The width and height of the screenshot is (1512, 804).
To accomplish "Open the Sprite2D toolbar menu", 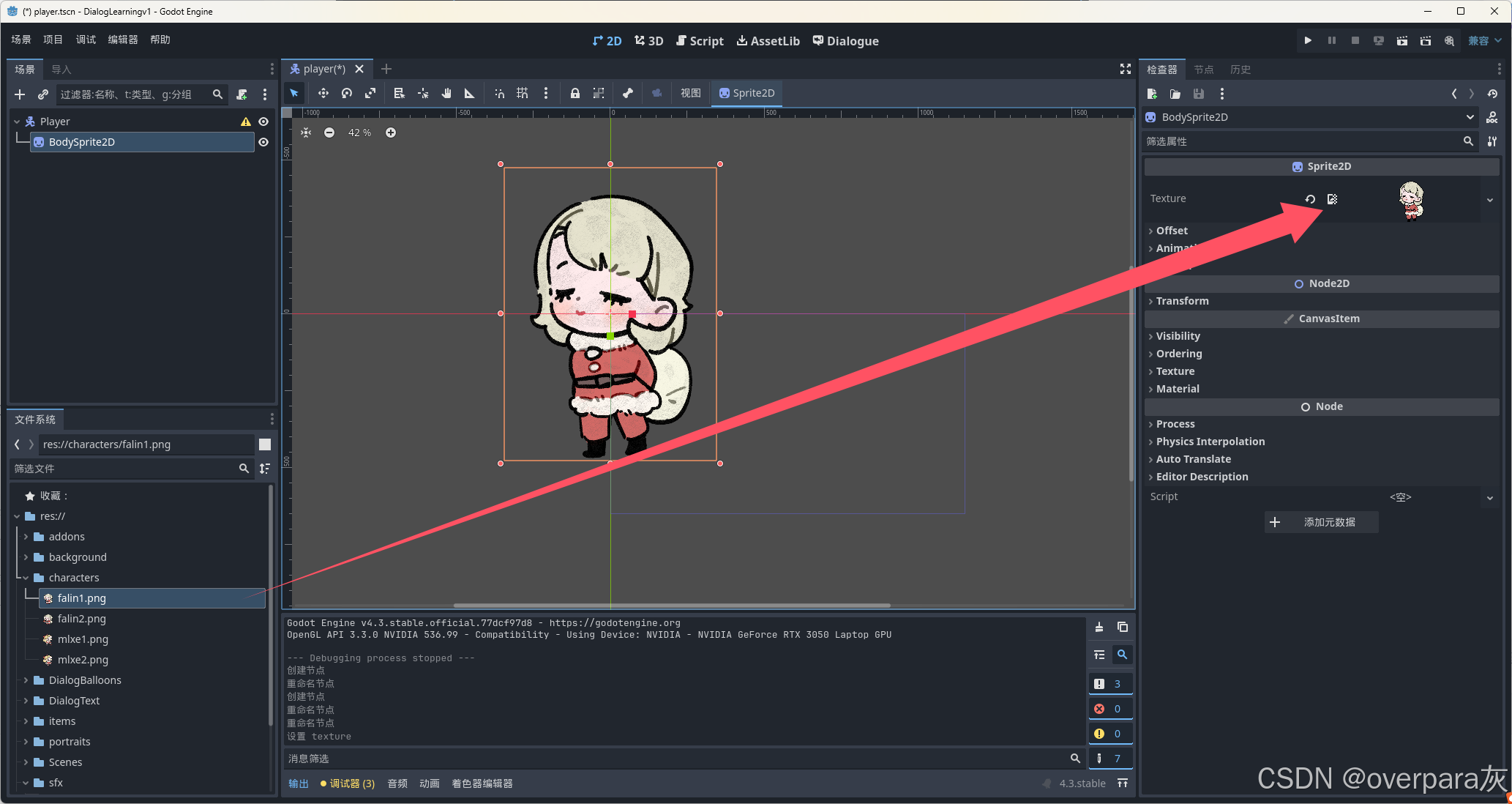I will pyautogui.click(x=746, y=93).
